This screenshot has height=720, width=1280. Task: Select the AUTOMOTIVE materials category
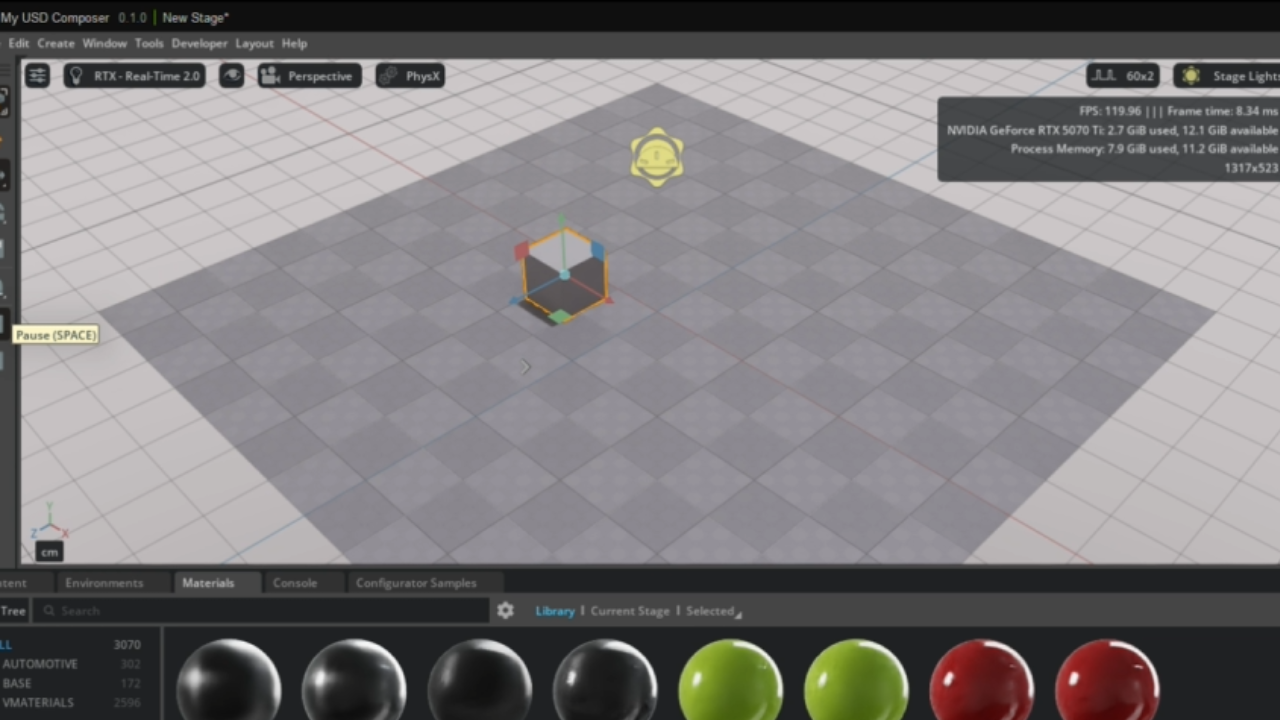[40, 664]
